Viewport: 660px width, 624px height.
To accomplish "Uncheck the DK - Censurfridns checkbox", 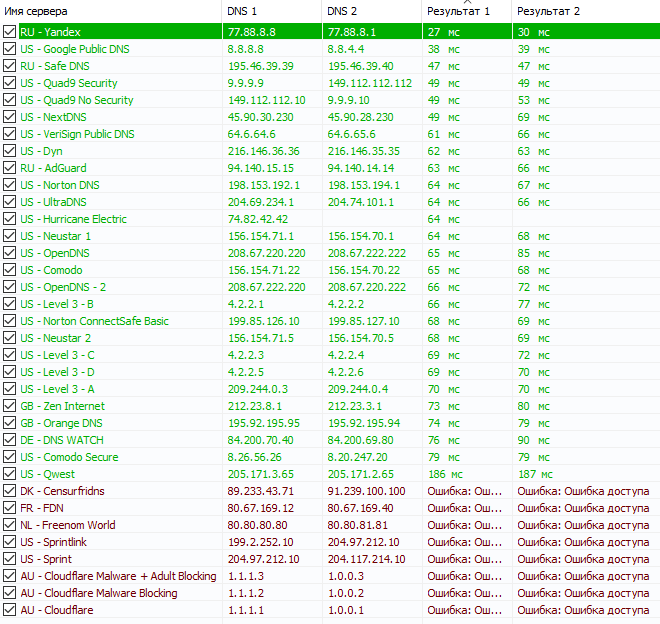I will coord(10,491).
